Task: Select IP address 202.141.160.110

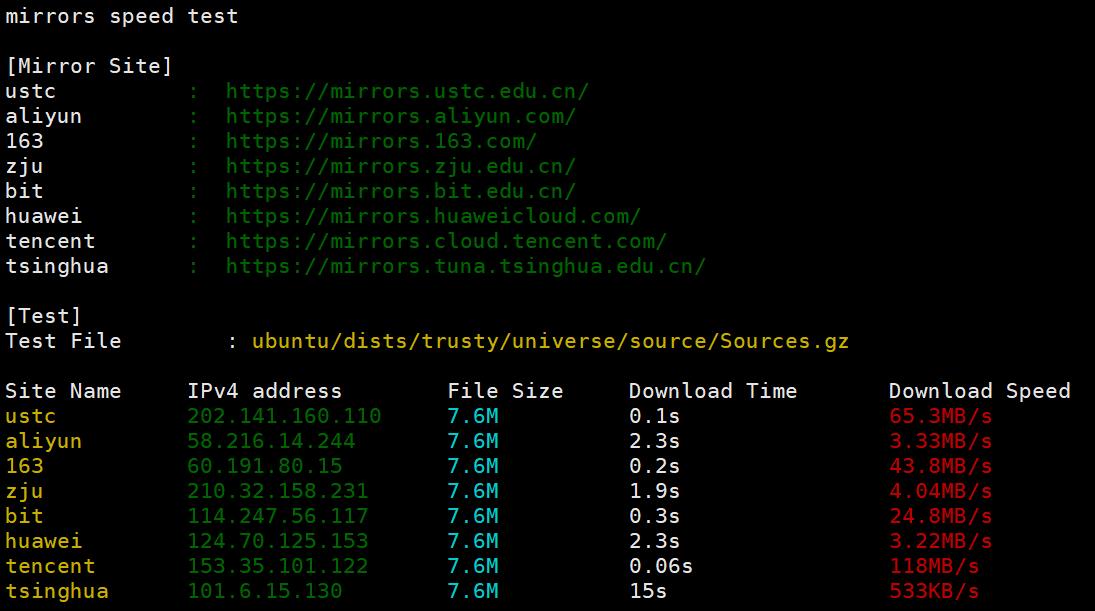Action: click(284, 416)
